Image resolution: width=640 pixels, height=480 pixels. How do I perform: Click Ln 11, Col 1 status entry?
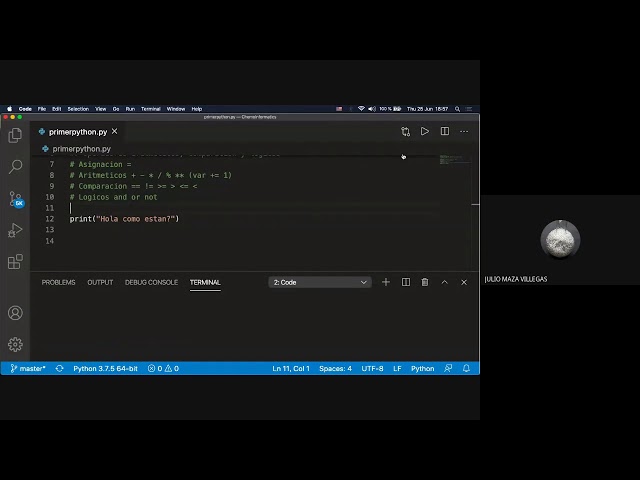tap(291, 369)
